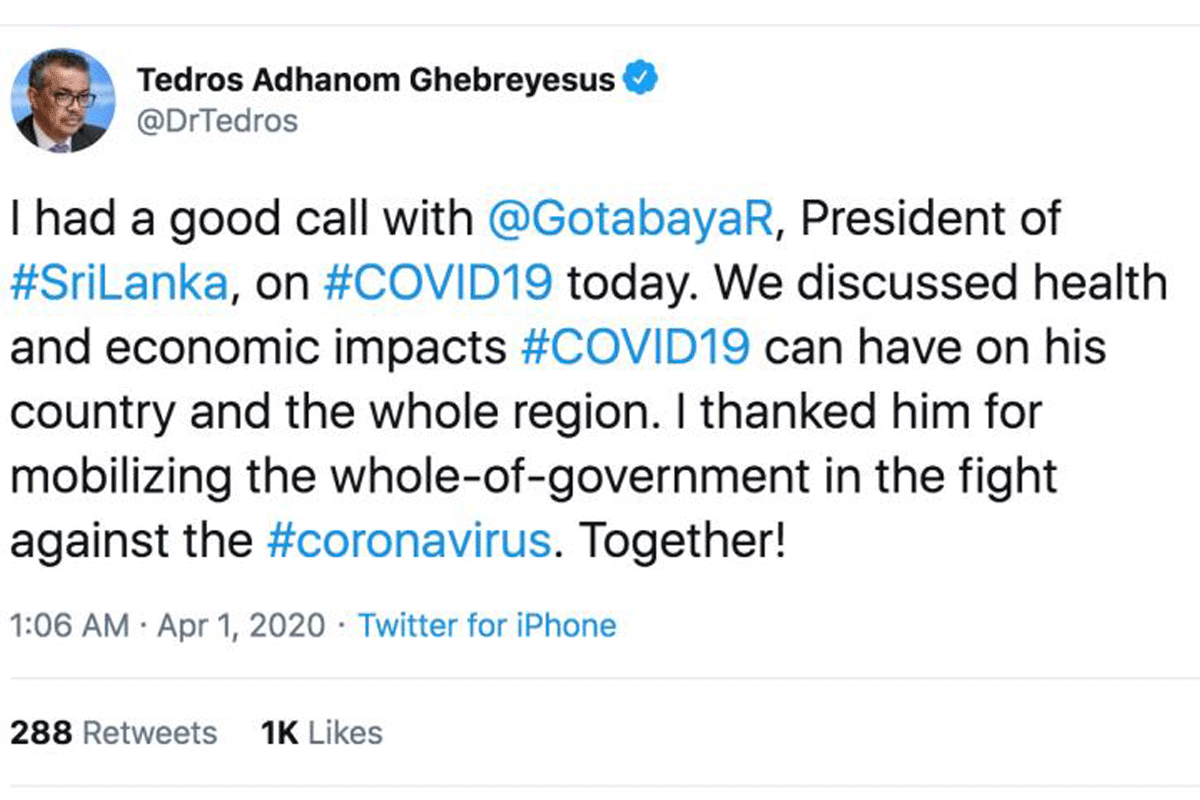Open the Tedros Adhanom Ghebreyesus display name
The width and height of the screenshot is (1200, 800).
375,79
